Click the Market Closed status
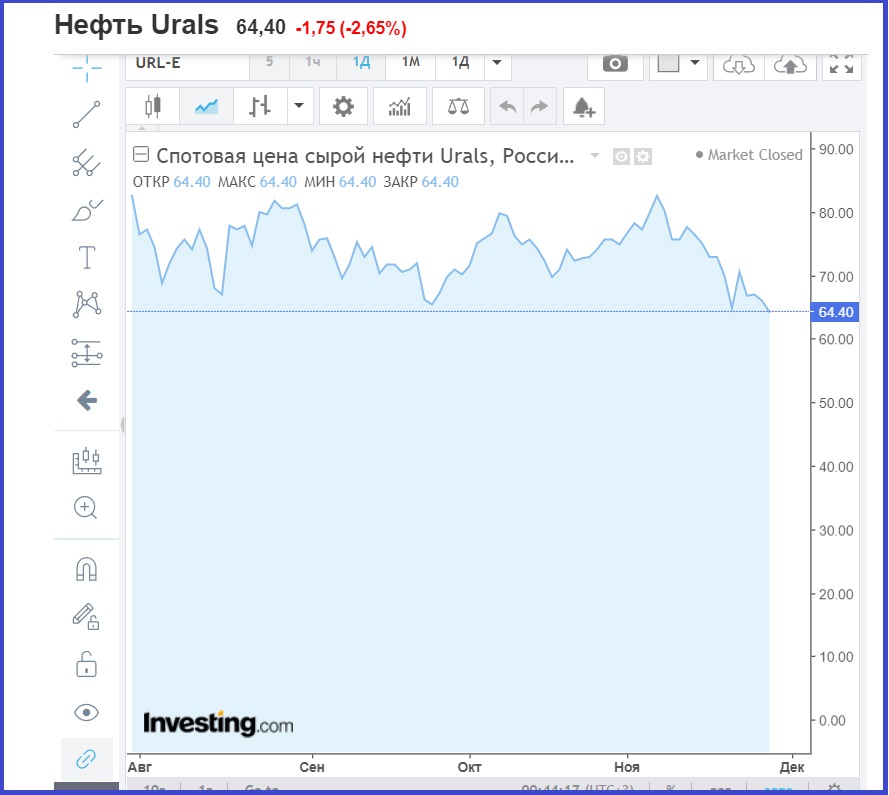 pos(749,155)
